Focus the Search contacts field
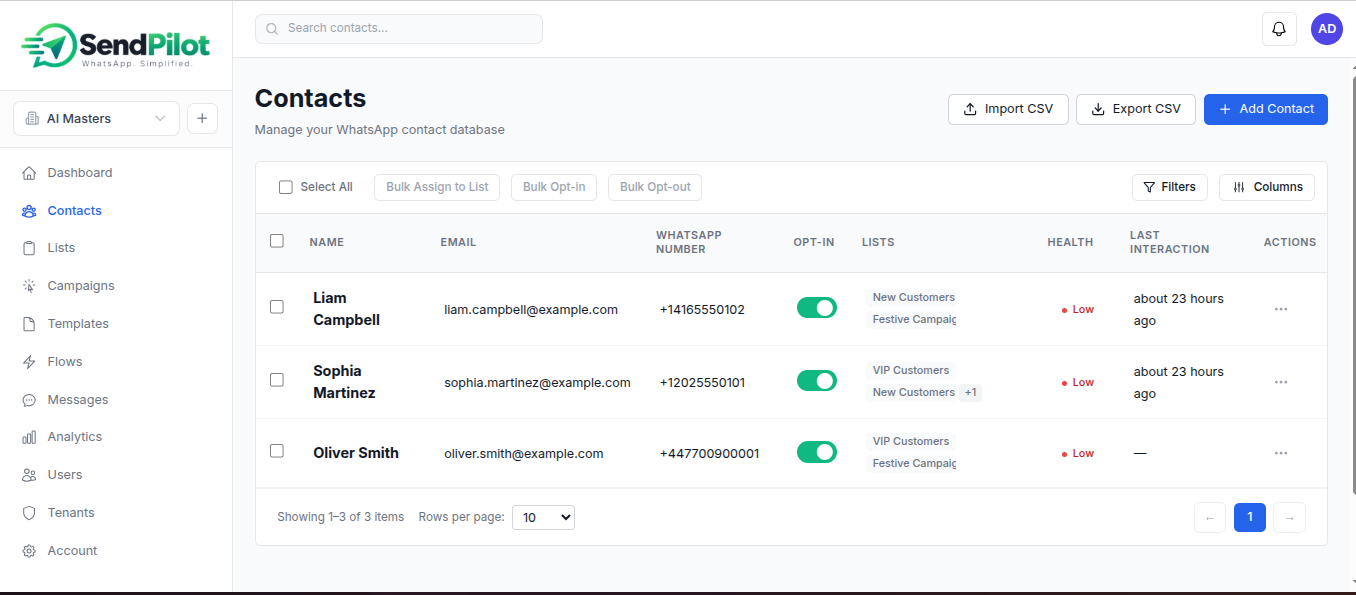This screenshot has width=1356, height=595. click(x=399, y=29)
